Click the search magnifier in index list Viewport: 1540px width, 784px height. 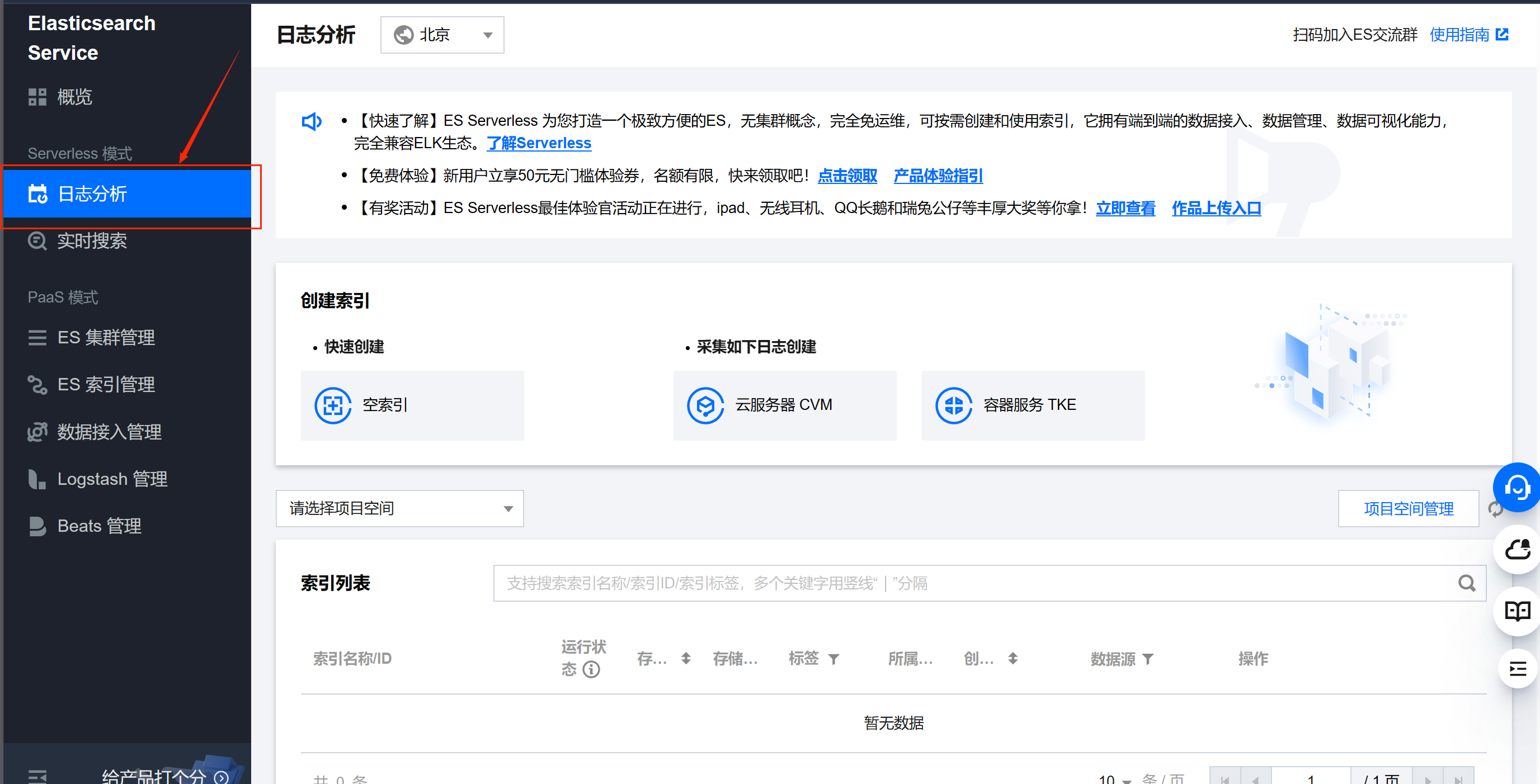(x=1466, y=583)
